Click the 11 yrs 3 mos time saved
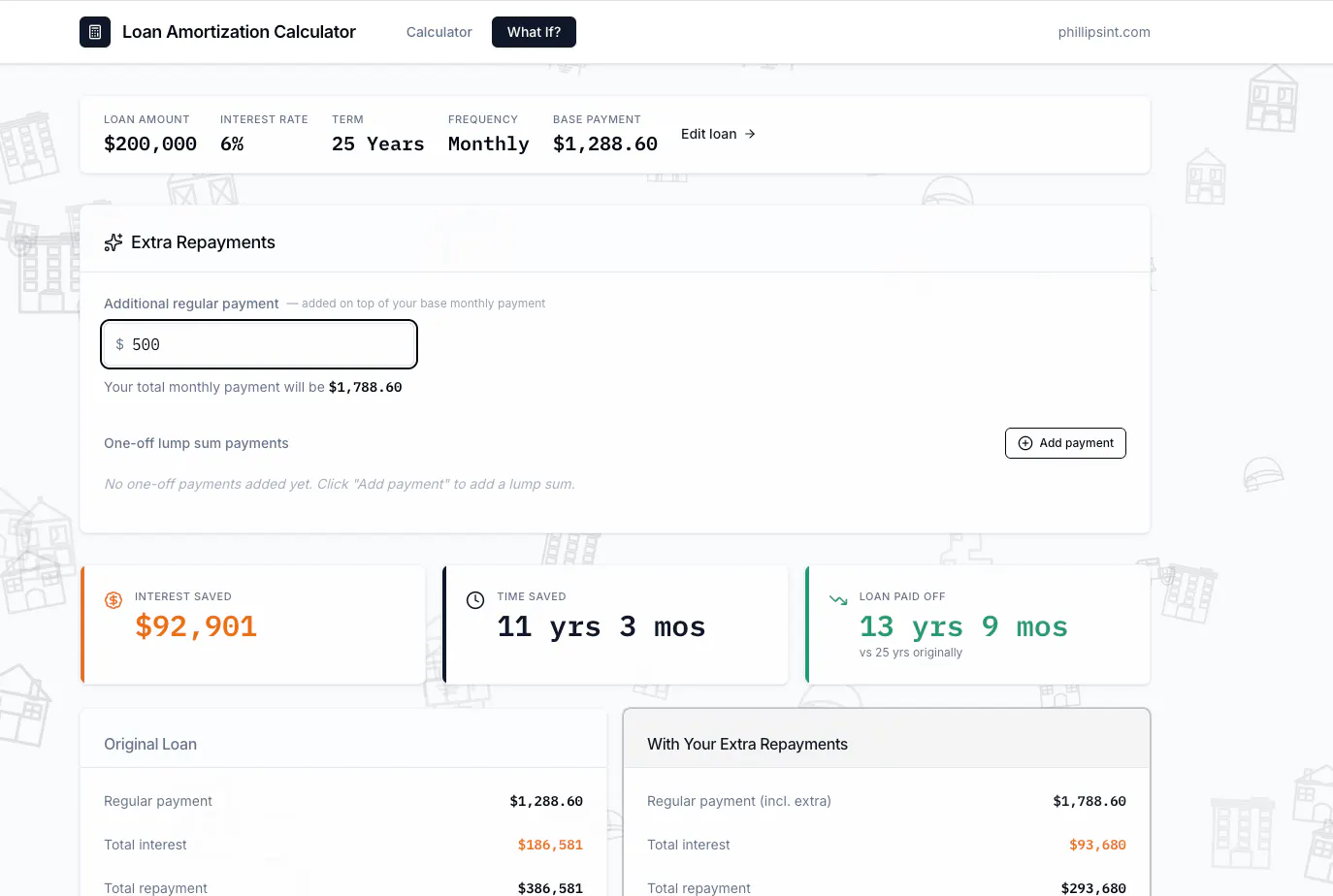 (601, 627)
